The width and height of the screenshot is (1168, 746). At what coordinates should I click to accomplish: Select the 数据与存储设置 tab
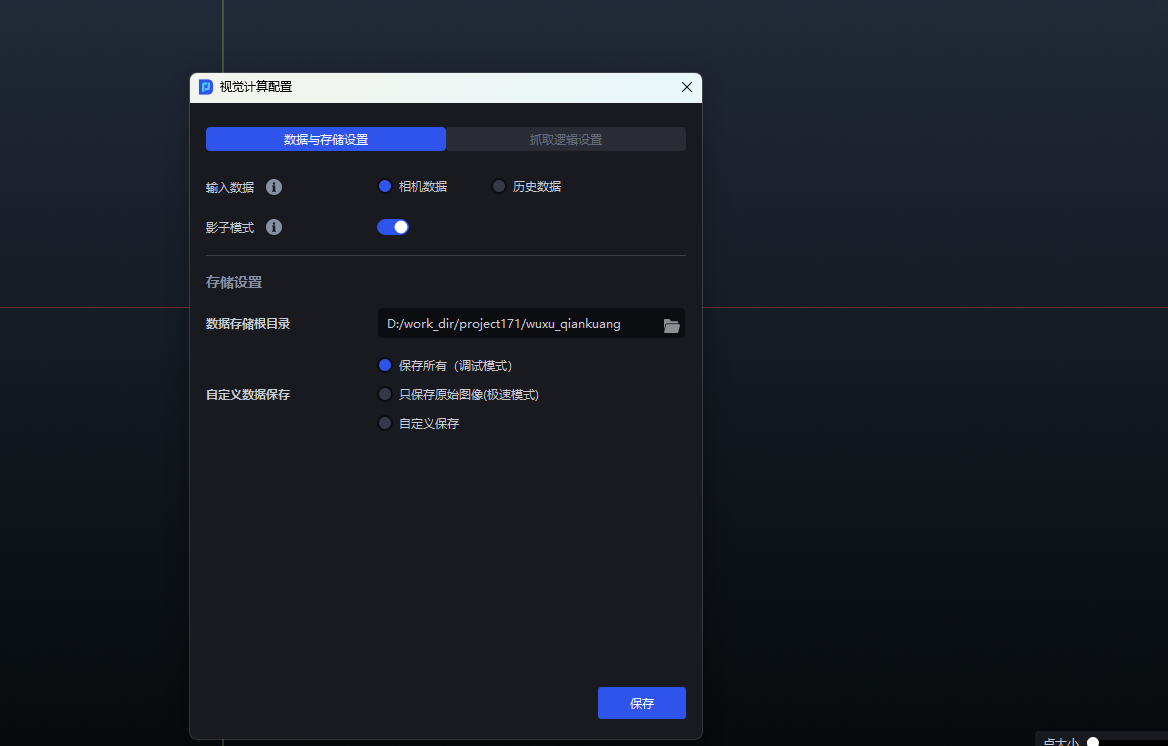(326, 140)
